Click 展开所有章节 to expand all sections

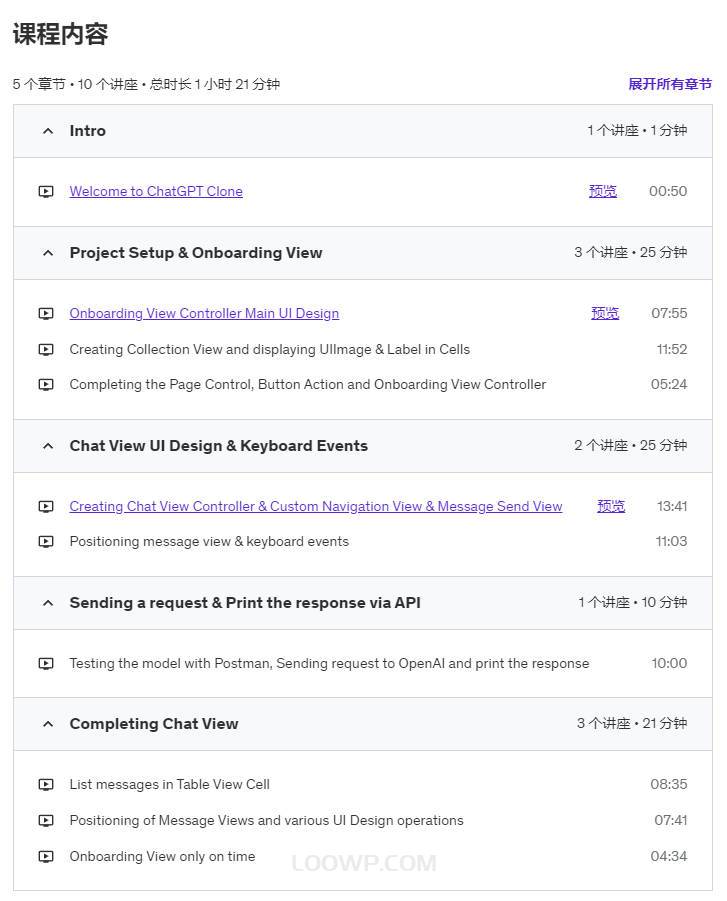coord(670,84)
